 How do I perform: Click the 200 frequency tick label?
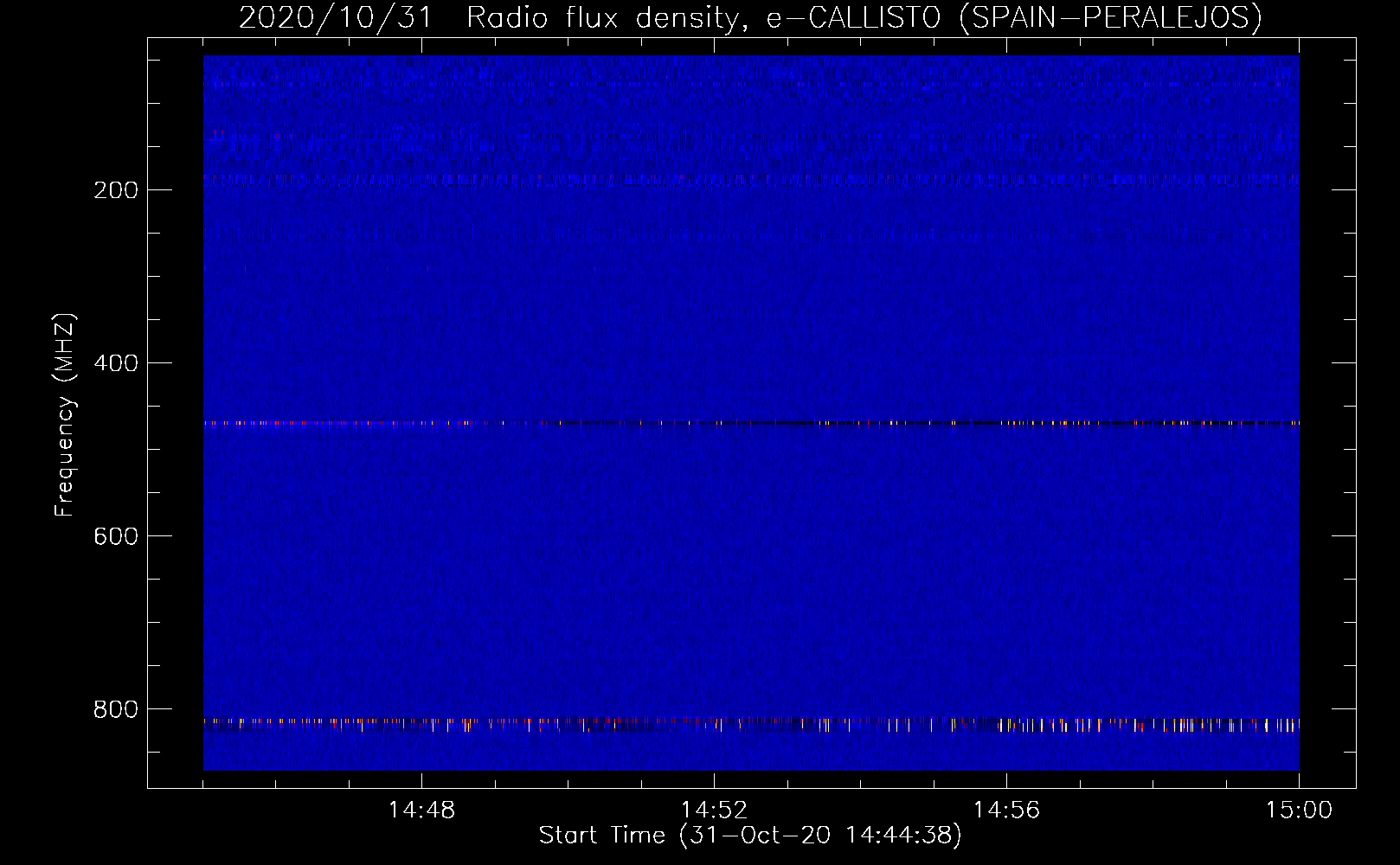click(116, 190)
